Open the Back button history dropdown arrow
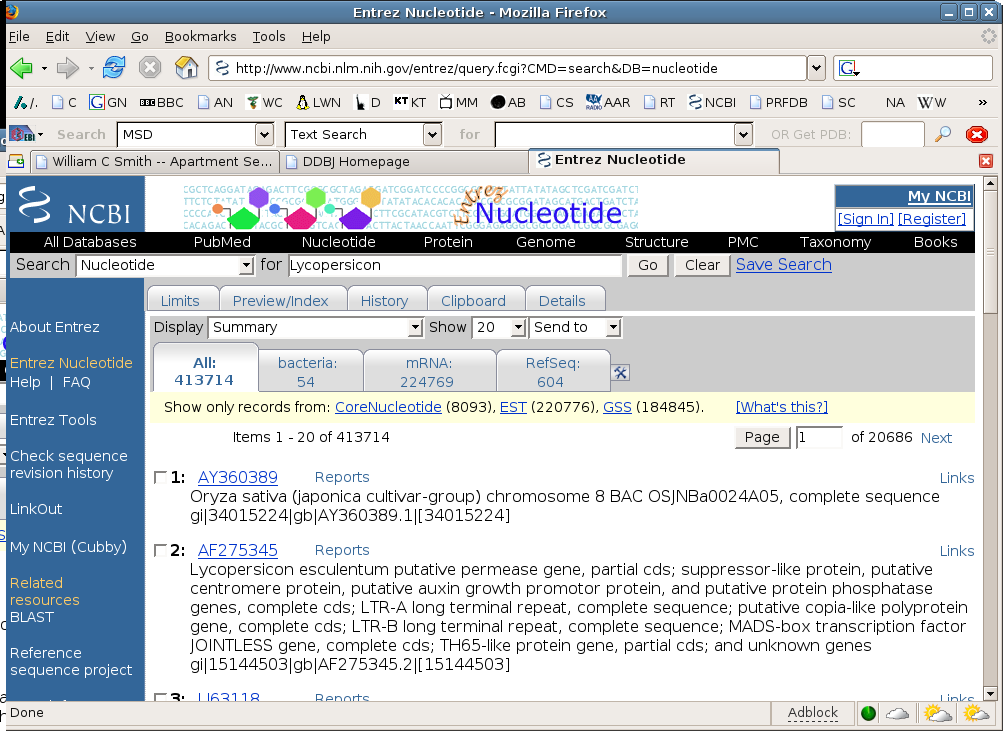 click(44, 68)
